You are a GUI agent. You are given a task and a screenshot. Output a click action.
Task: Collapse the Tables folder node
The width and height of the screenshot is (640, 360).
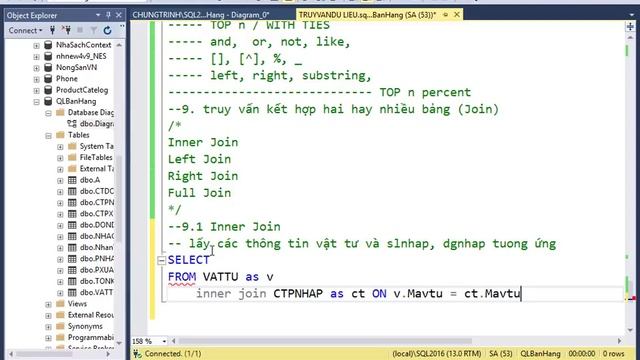coord(48,136)
